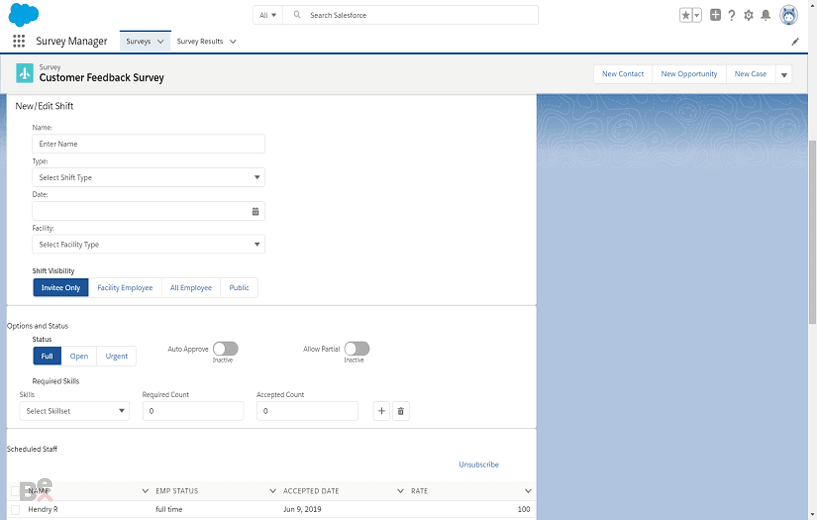Open the Select Facility Type dropdown
The height and width of the screenshot is (520, 817).
148,244
